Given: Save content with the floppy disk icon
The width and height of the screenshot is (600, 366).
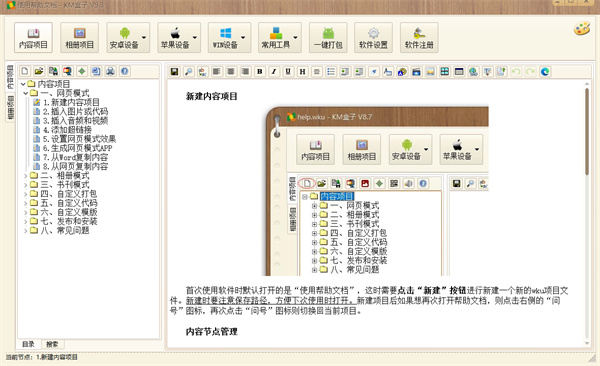Looking at the screenshot, I should tap(174, 72).
